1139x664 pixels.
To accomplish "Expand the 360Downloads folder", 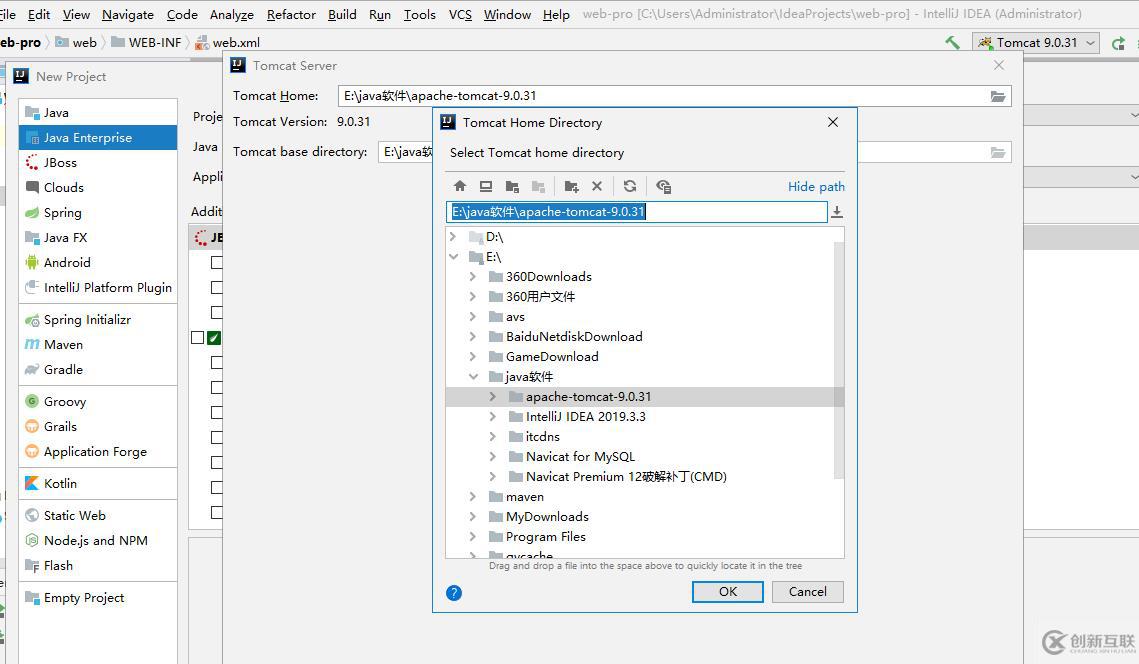I will pyautogui.click(x=473, y=277).
